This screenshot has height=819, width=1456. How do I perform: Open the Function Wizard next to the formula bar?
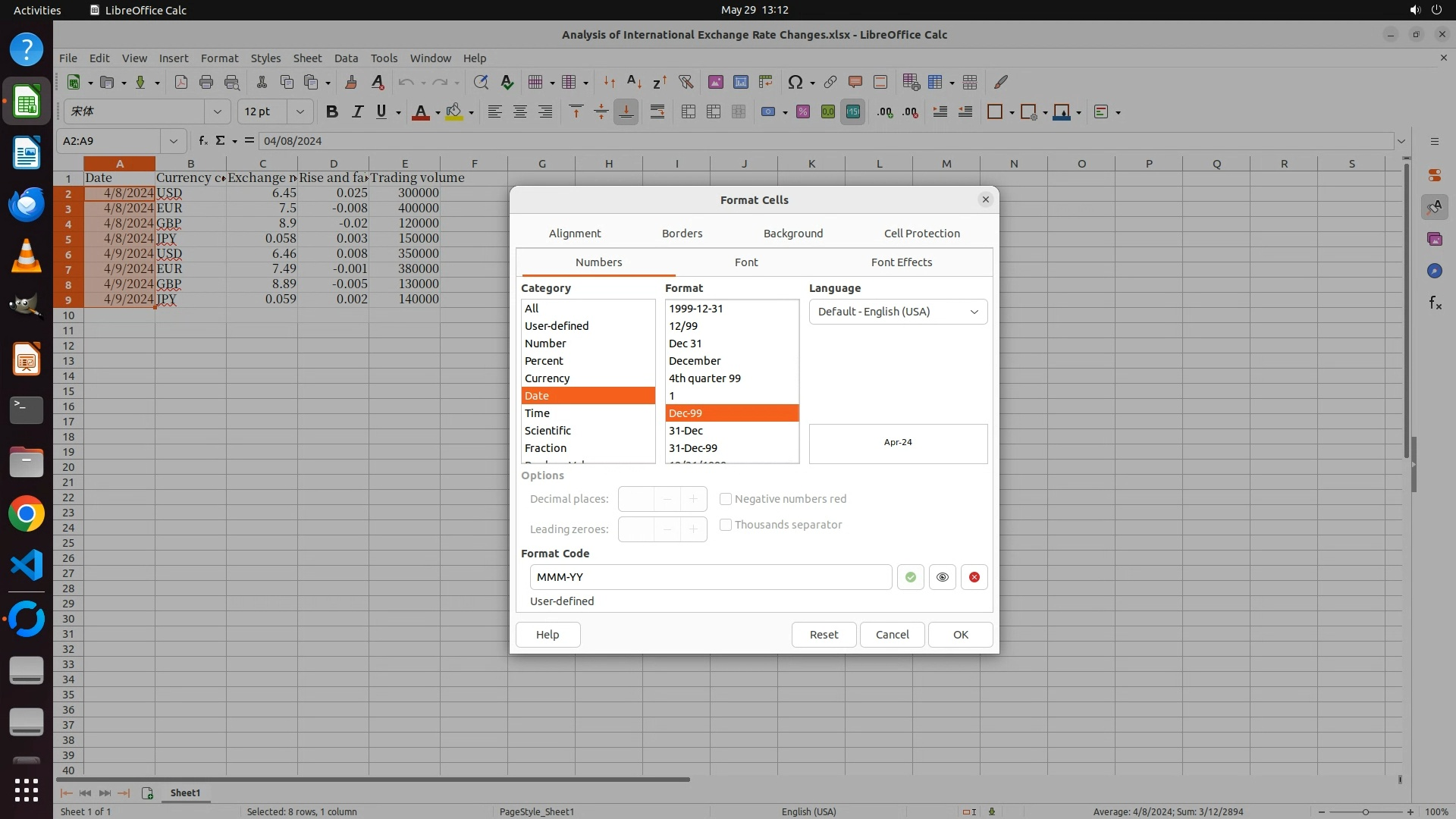click(202, 140)
